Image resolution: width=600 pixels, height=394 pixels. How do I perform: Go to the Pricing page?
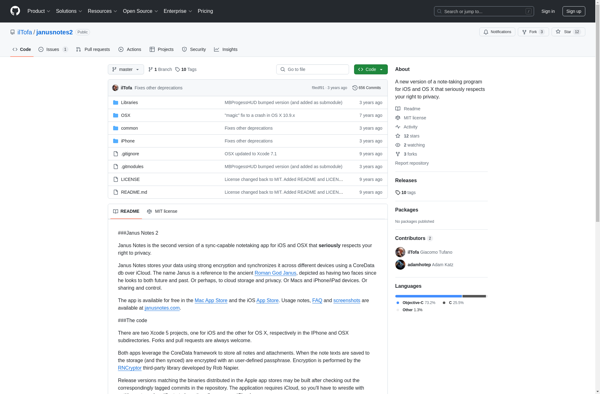coord(205,11)
